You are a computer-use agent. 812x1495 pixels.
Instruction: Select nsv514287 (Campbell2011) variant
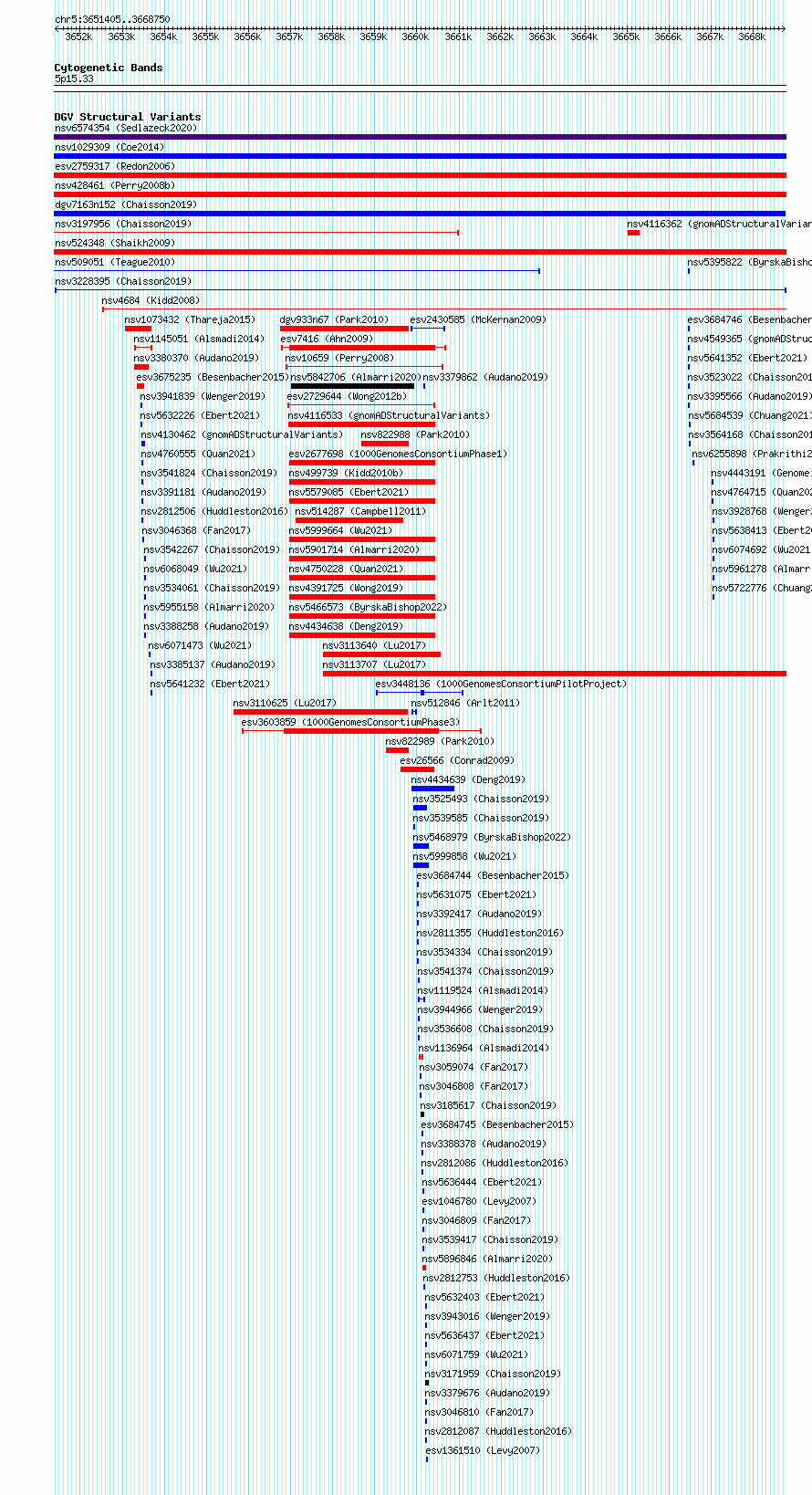click(359, 511)
